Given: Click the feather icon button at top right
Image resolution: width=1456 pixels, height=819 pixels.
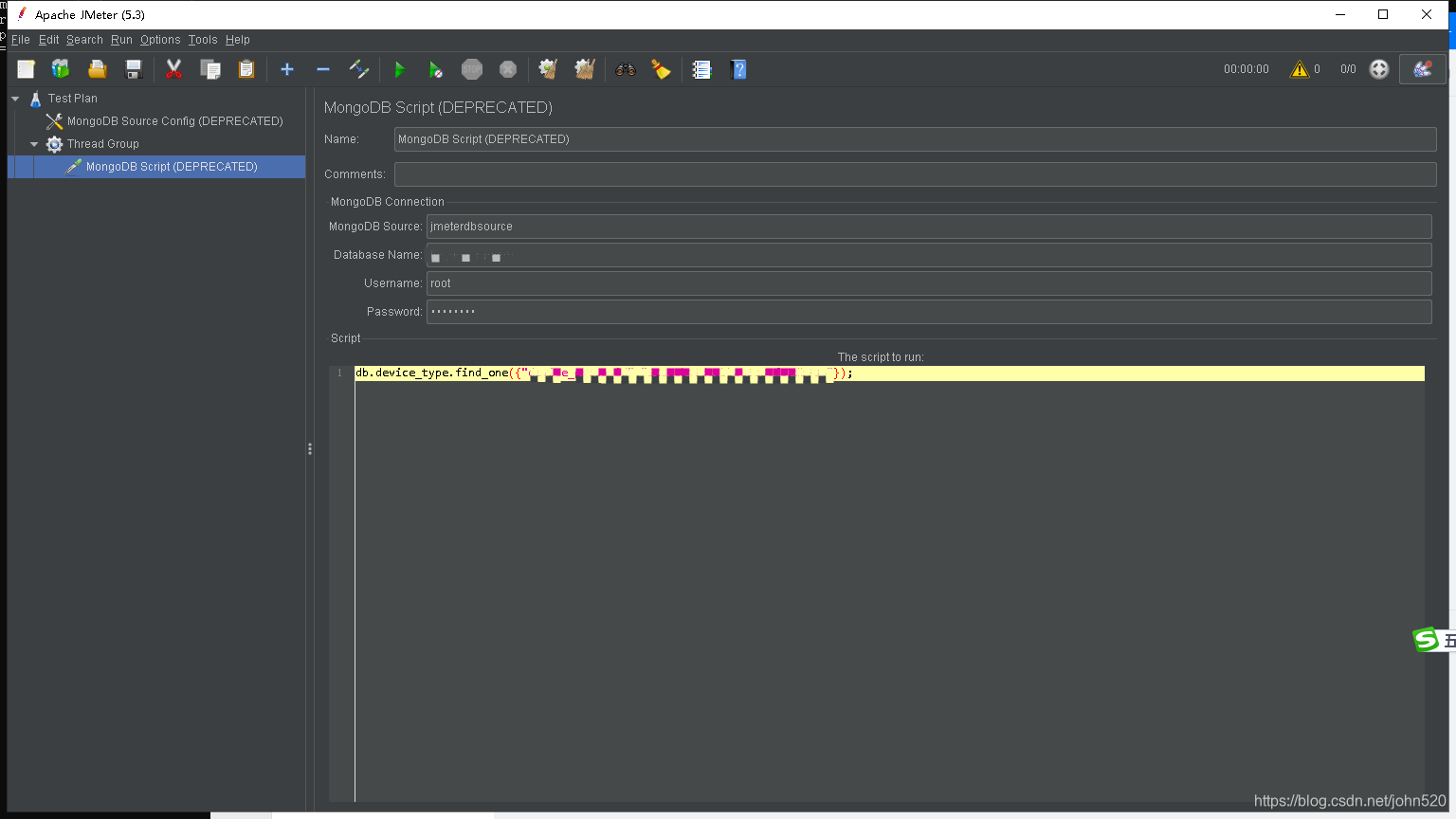Looking at the screenshot, I should [1423, 69].
